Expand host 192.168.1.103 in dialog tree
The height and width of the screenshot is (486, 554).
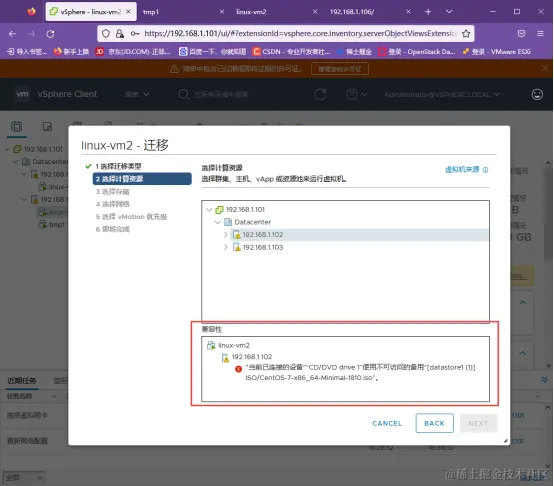[x=225, y=247]
